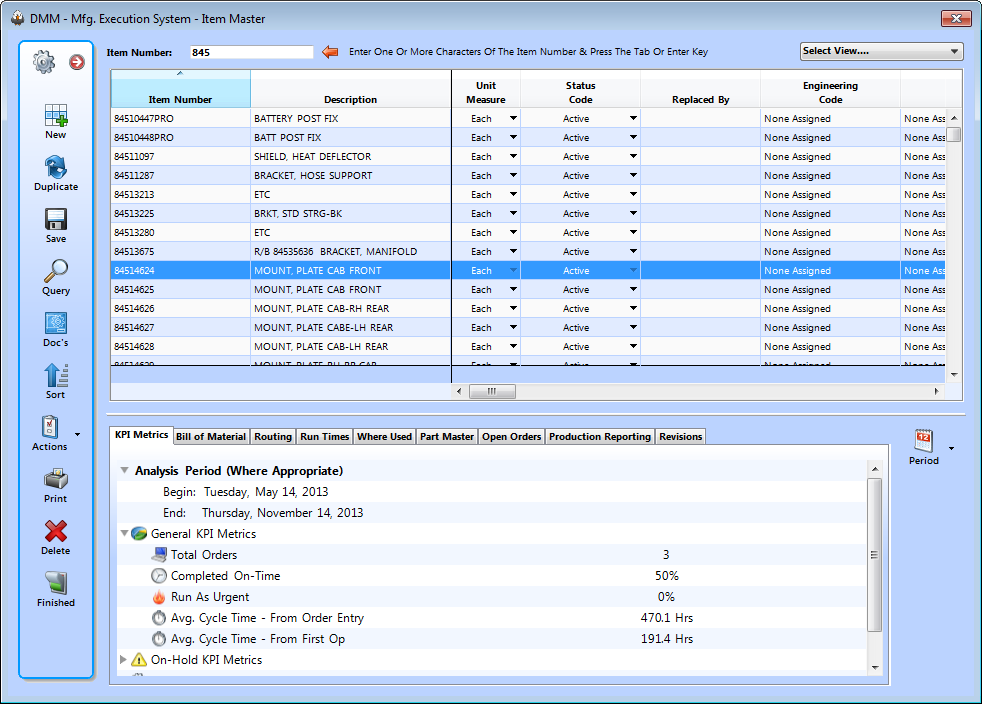Open the Revisions tab

click(x=681, y=437)
